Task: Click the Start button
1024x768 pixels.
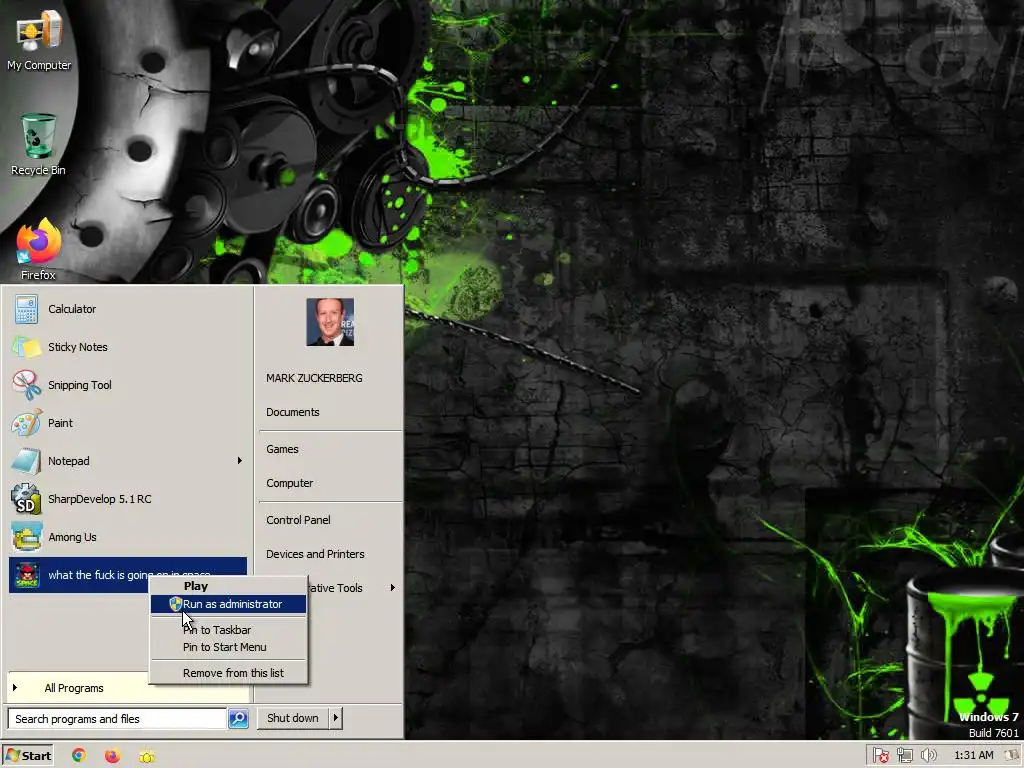Action: point(27,756)
